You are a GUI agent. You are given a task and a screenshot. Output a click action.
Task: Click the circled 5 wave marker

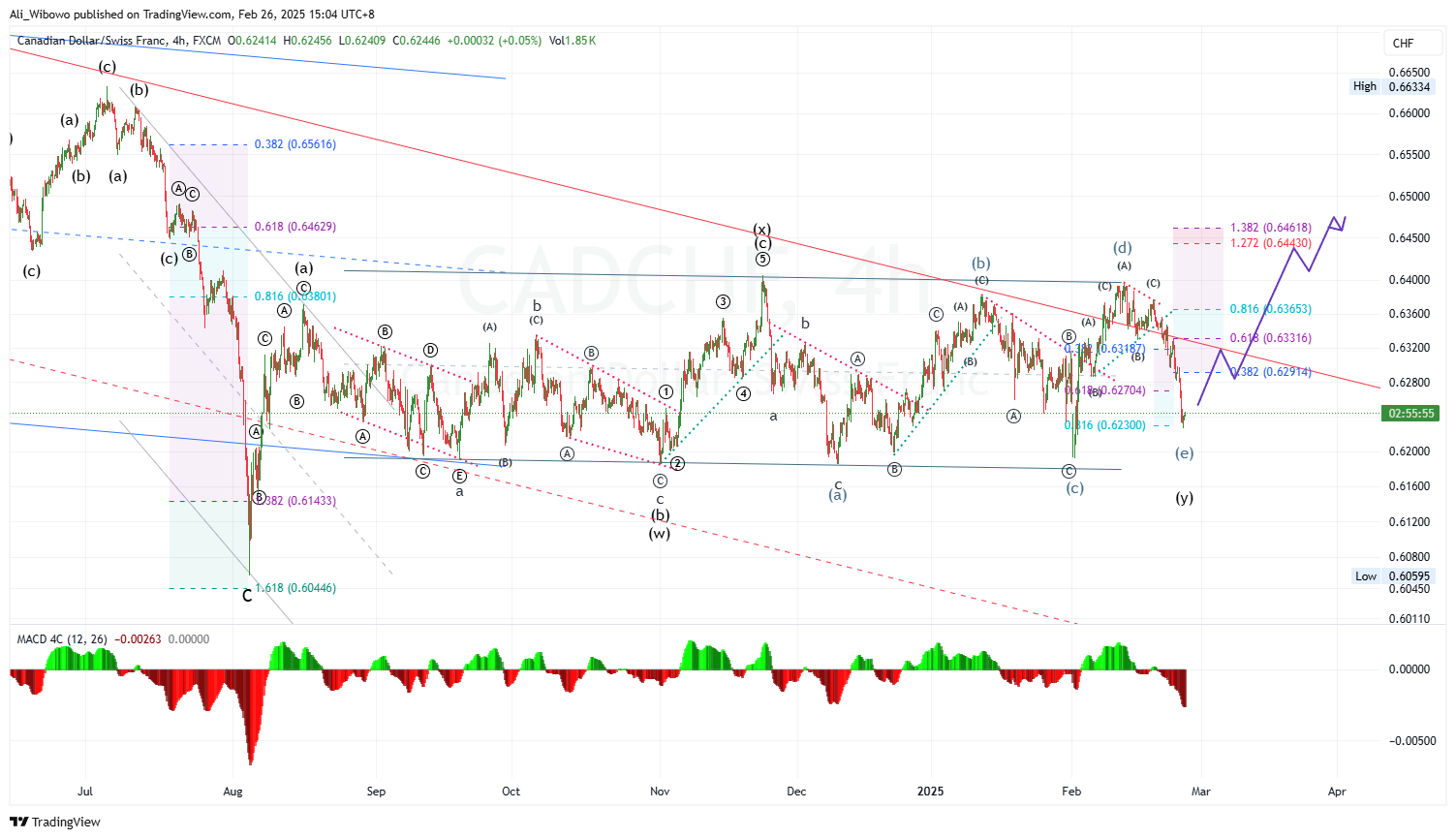[762, 259]
